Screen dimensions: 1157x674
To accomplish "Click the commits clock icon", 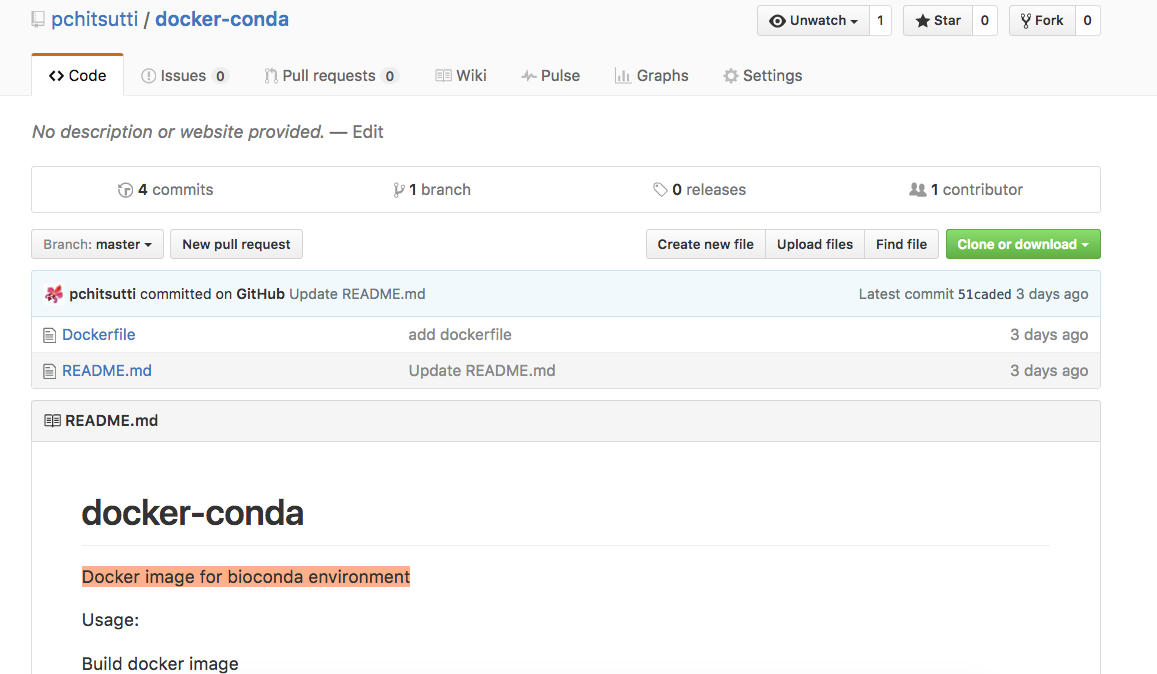I will [125, 190].
